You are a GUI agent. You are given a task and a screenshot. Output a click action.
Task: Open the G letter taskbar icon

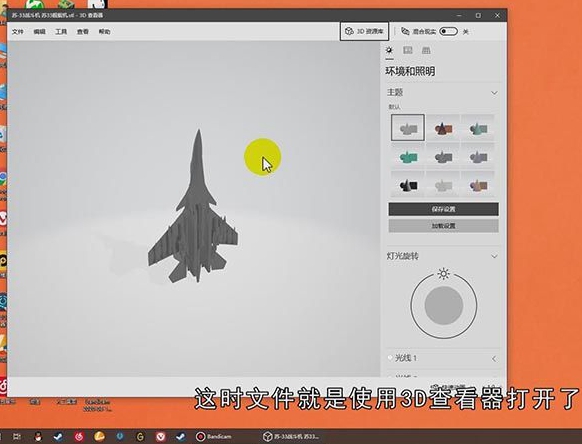pos(140,437)
